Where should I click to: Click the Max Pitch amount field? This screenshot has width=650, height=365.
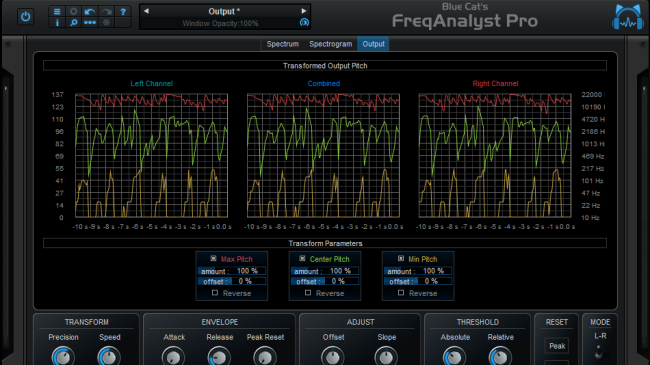(232, 271)
